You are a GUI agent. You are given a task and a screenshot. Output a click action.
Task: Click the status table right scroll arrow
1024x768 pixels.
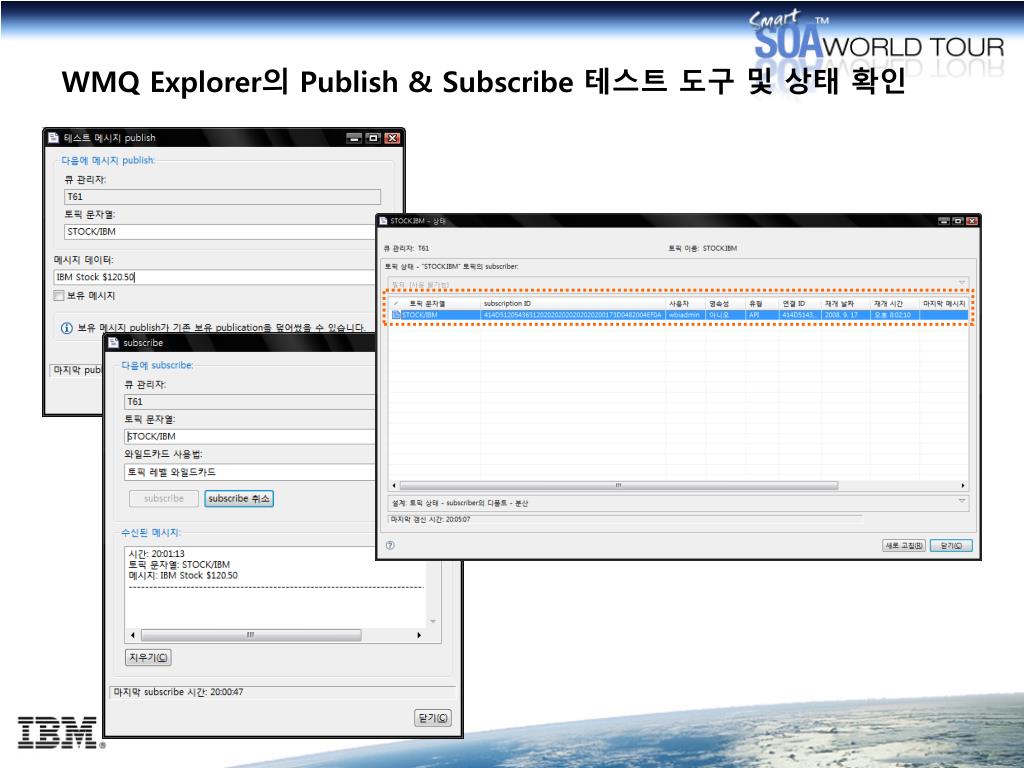(x=963, y=486)
